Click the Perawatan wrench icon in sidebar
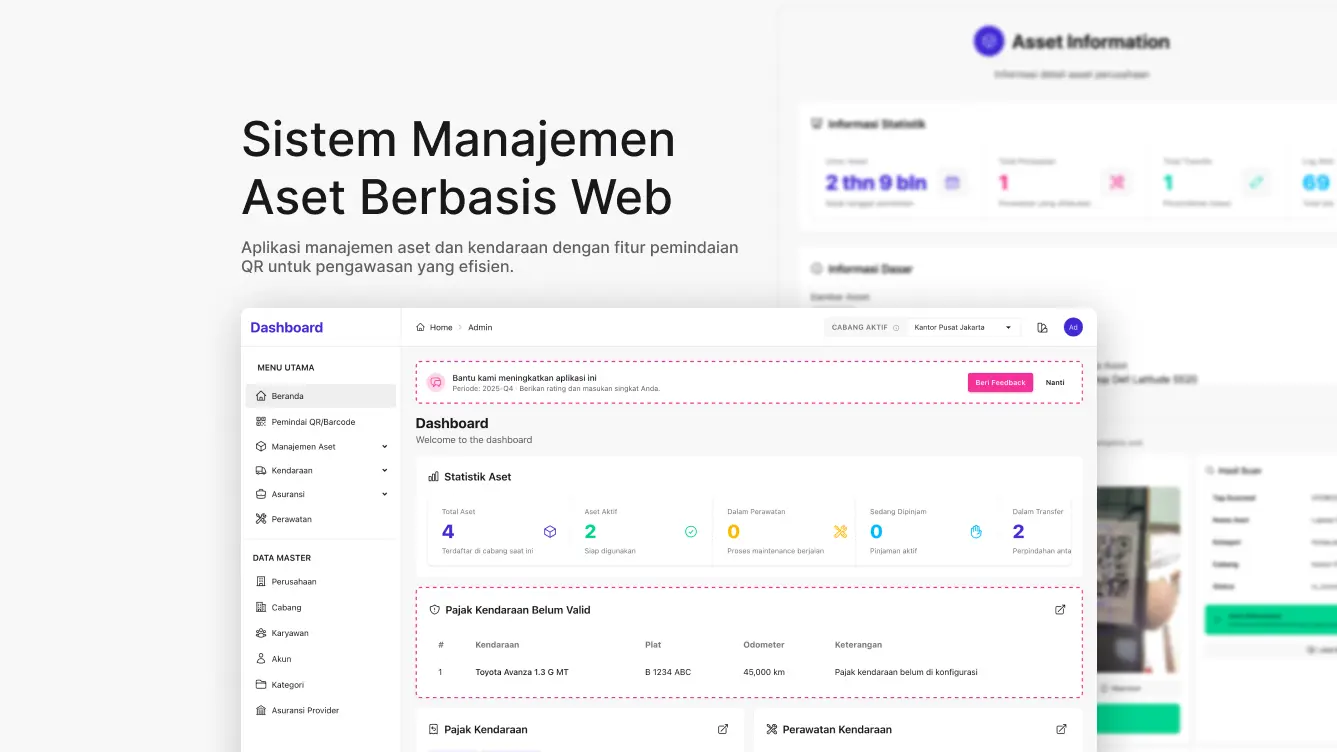The image size is (1337, 752). (261, 519)
